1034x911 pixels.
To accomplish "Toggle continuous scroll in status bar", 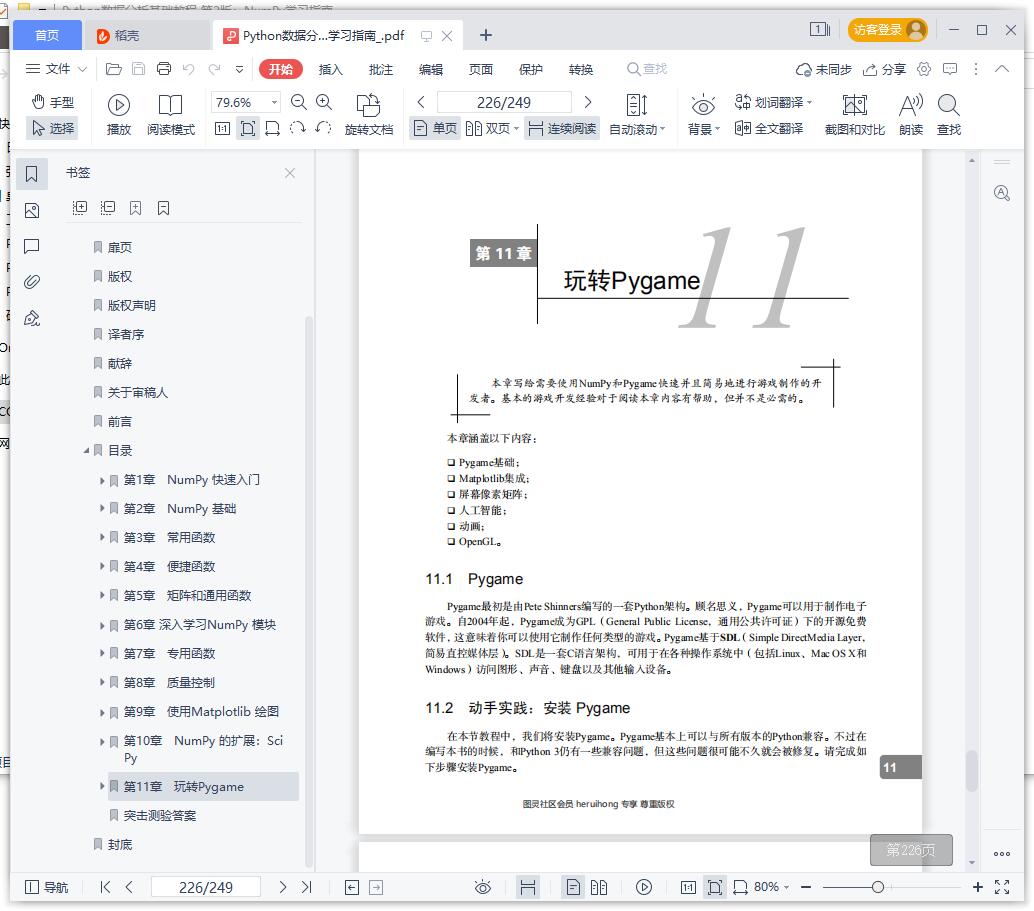I will [528, 887].
